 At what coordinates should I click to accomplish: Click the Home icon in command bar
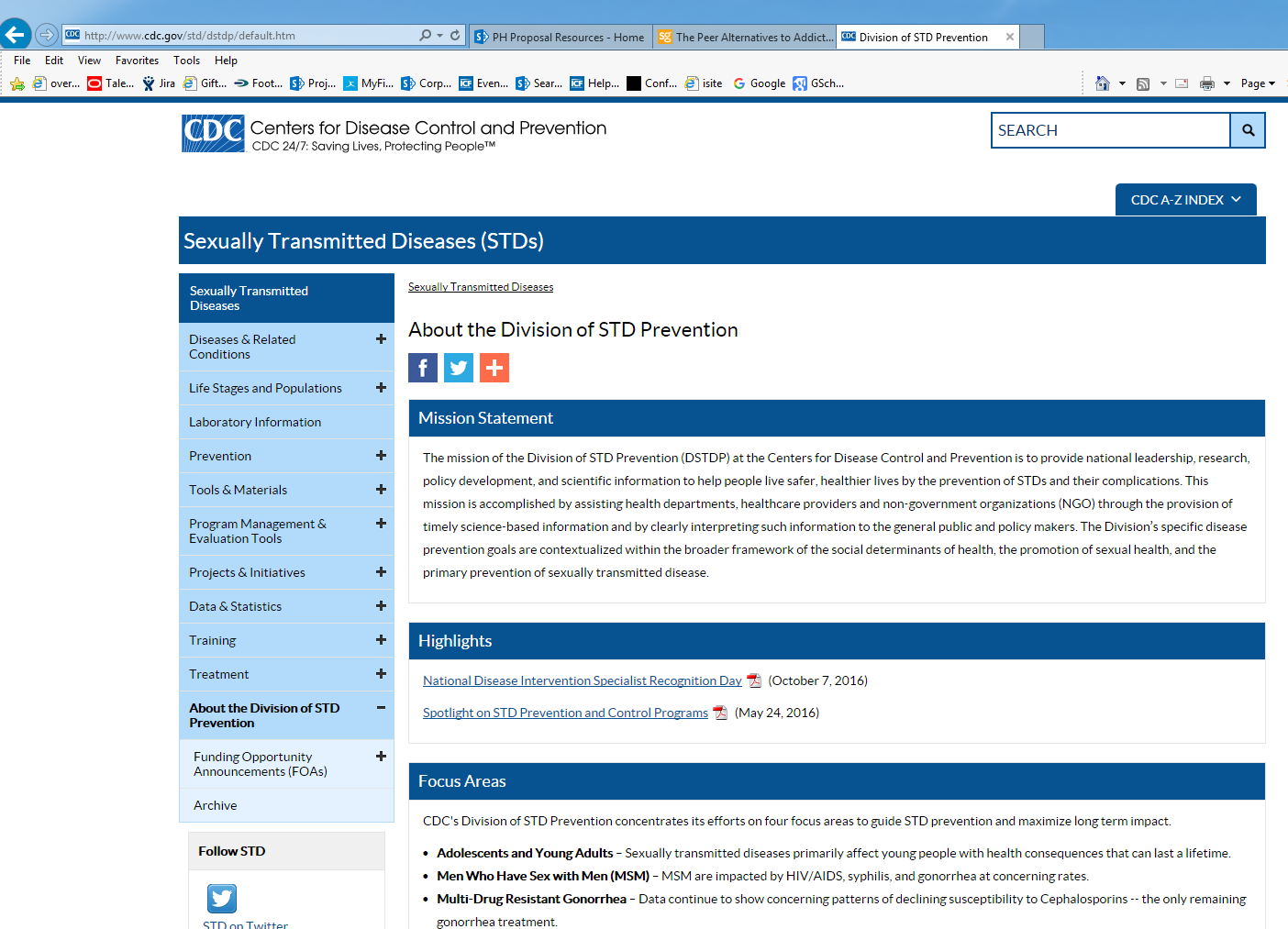(1103, 83)
